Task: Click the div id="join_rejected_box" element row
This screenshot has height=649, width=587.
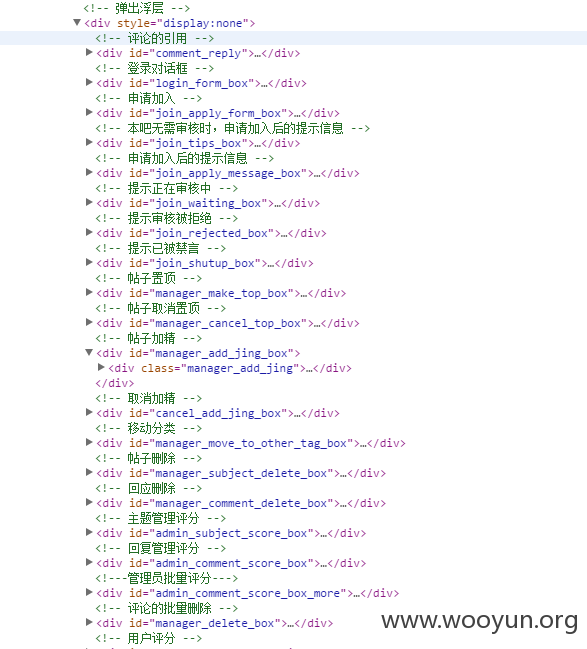Action: point(211,233)
